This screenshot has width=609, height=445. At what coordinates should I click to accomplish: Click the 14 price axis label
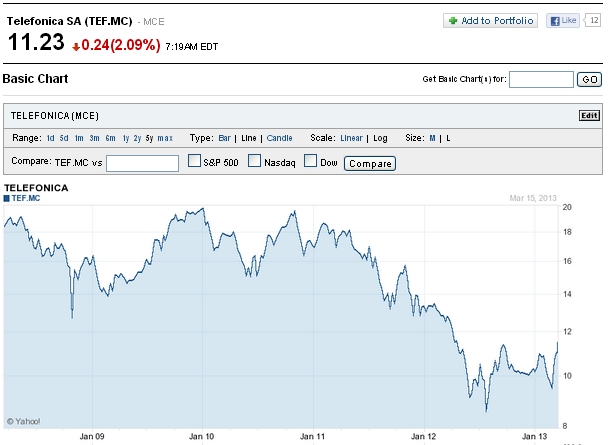tap(567, 294)
